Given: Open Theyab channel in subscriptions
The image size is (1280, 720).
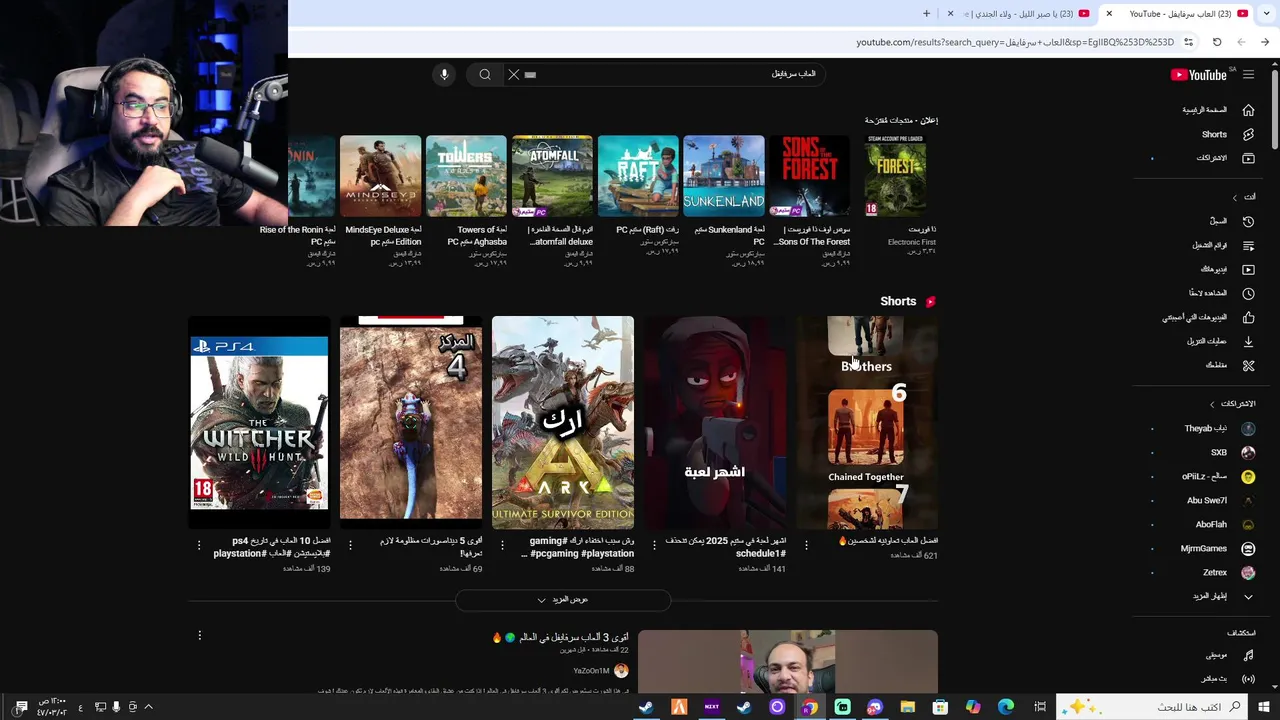Looking at the screenshot, I should (x=1218, y=429).
